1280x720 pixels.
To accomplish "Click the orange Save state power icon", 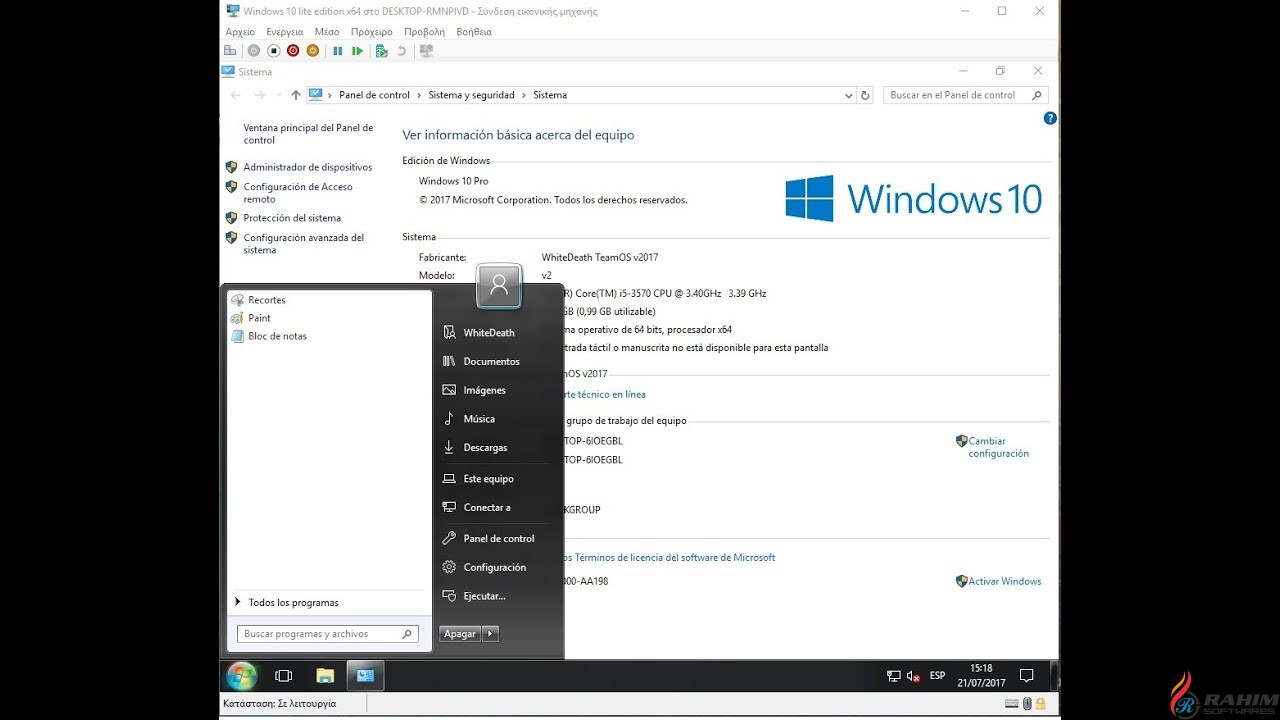I will pyautogui.click(x=313, y=51).
